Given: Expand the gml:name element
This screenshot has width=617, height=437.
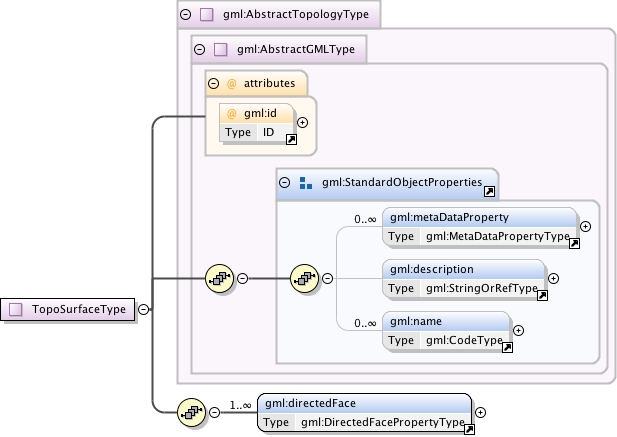Looking at the screenshot, I should coord(519,330).
